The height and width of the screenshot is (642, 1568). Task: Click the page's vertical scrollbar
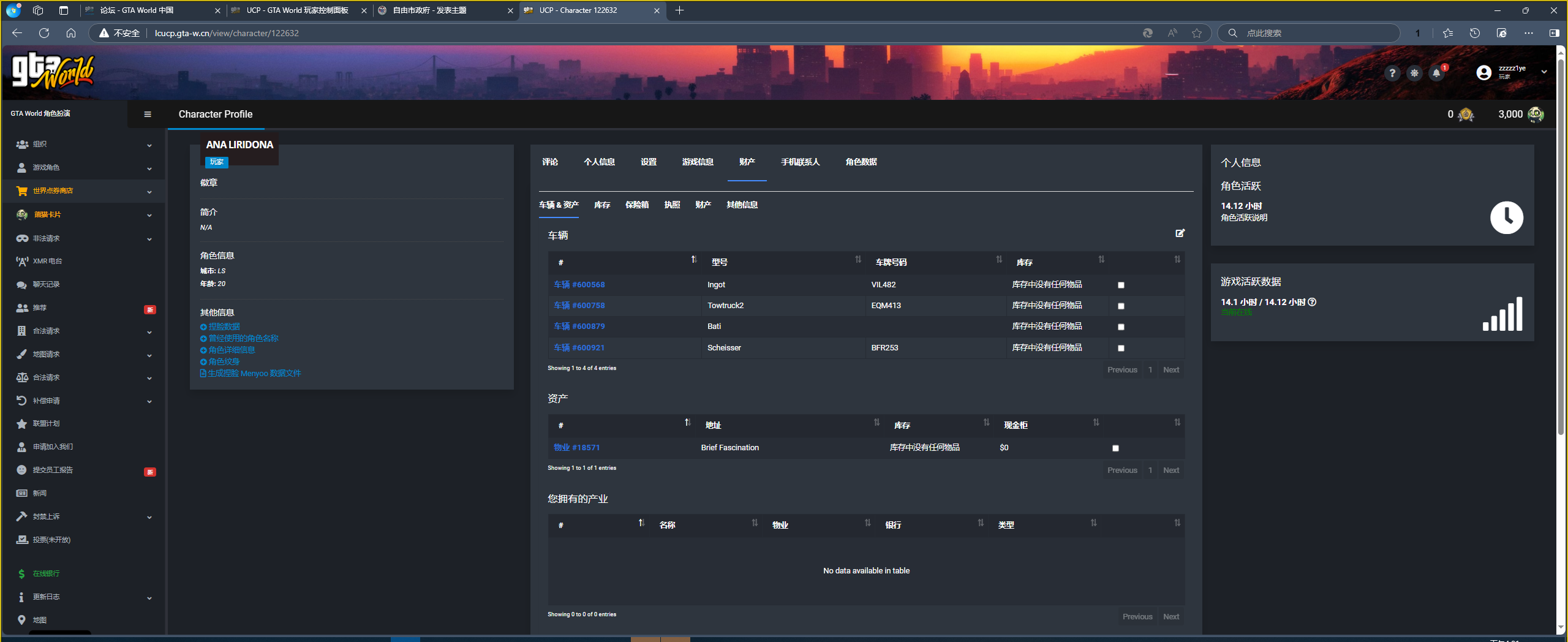(1561, 245)
